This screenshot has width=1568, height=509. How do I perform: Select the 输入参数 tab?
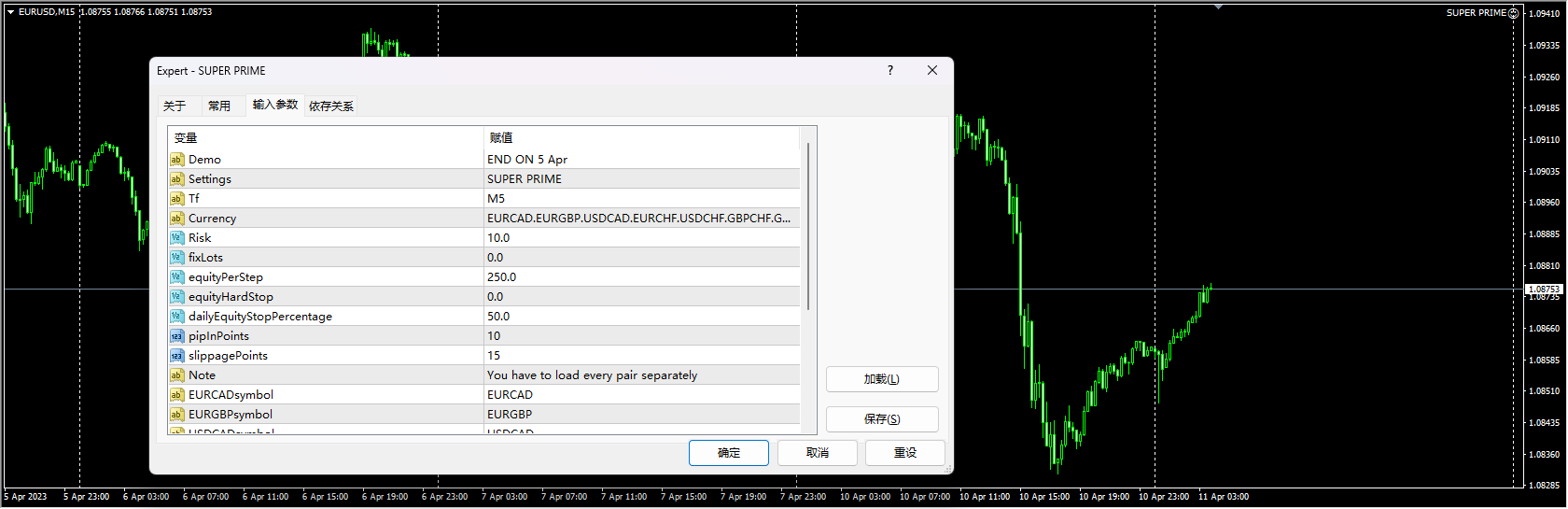(275, 105)
